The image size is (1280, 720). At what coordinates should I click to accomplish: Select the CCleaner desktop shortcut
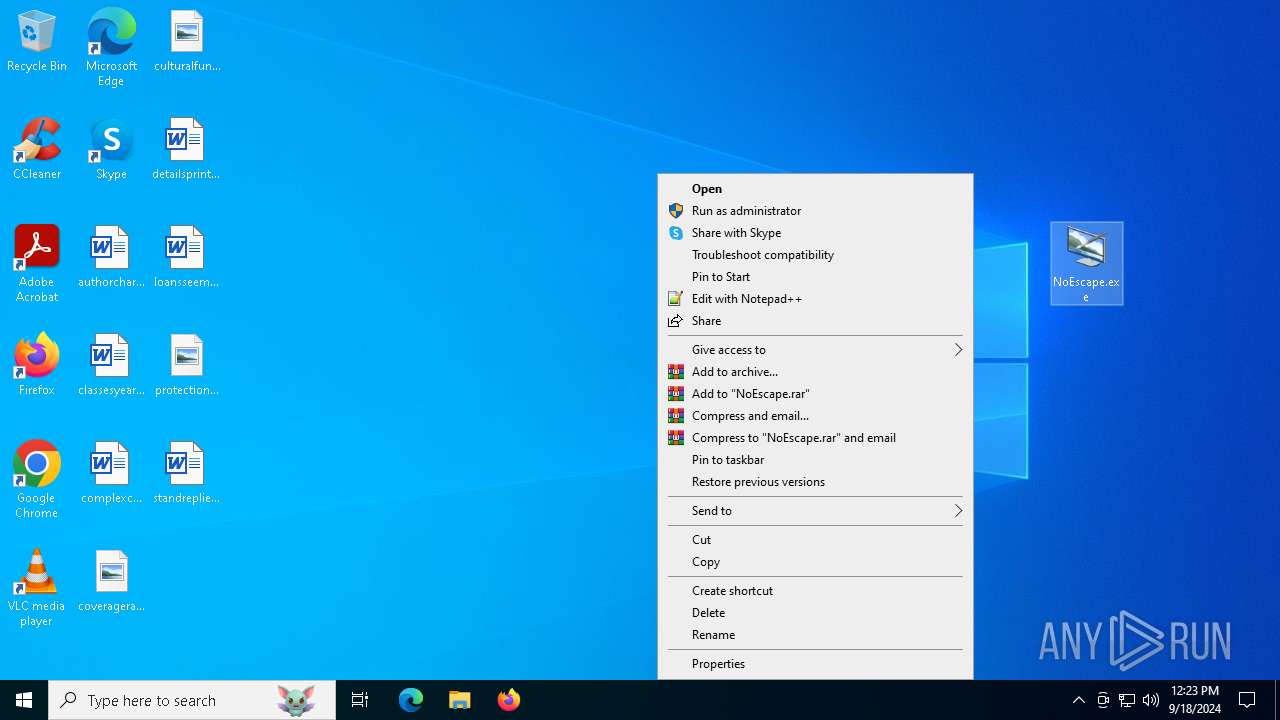(37, 150)
